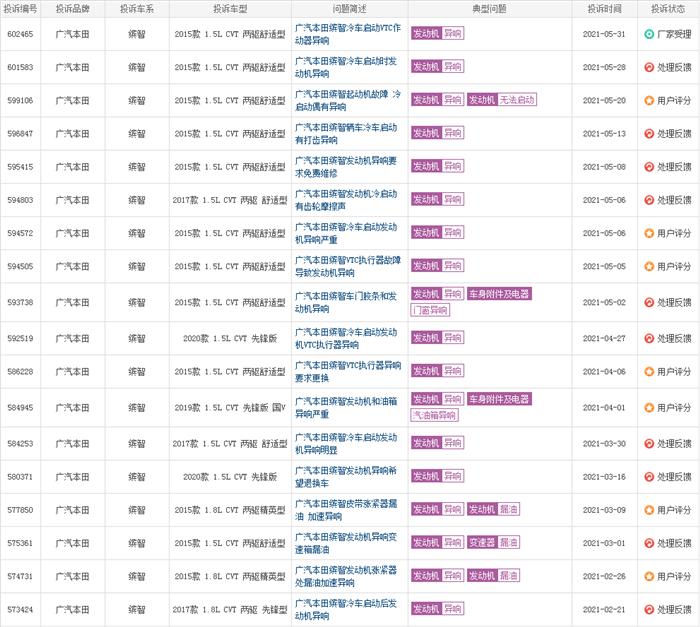Click the 发动机 漏油 tag in row 577850
The width and height of the screenshot is (700, 627).
tap(493, 509)
